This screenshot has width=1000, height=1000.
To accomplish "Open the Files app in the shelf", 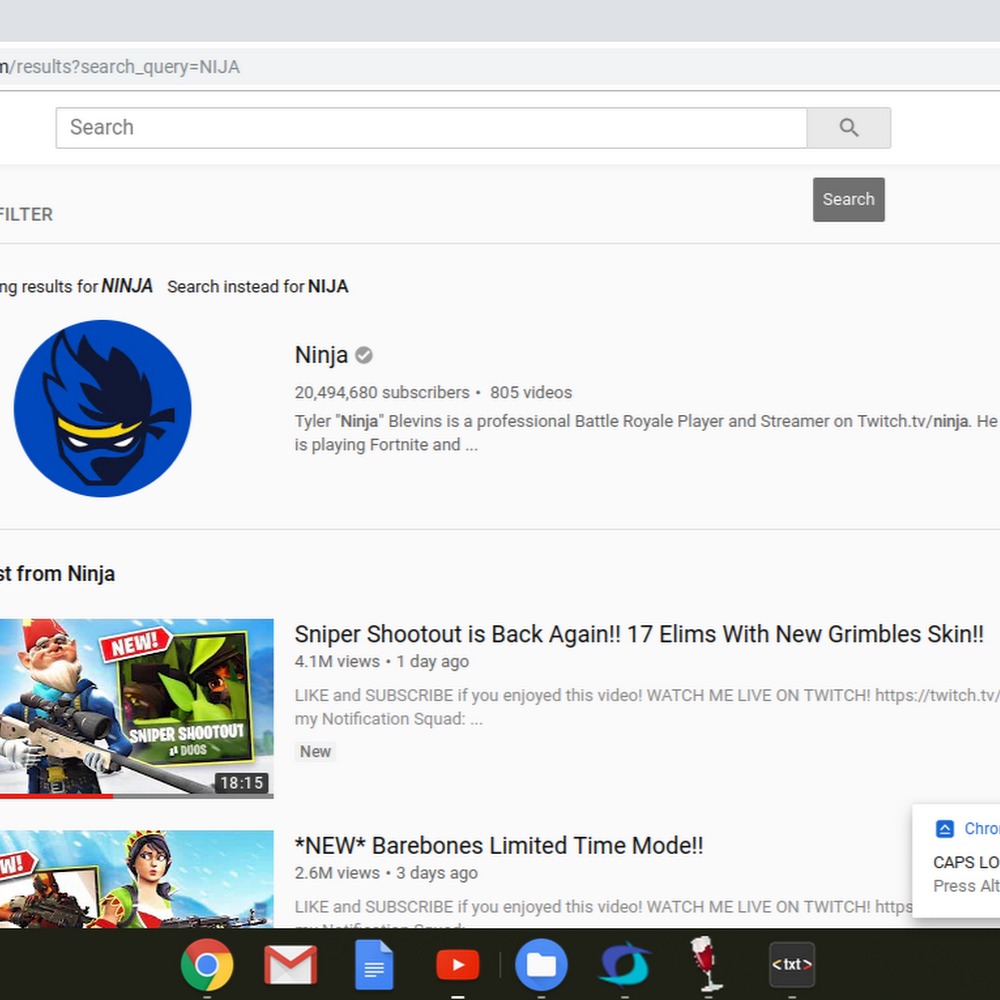I will 541,964.
